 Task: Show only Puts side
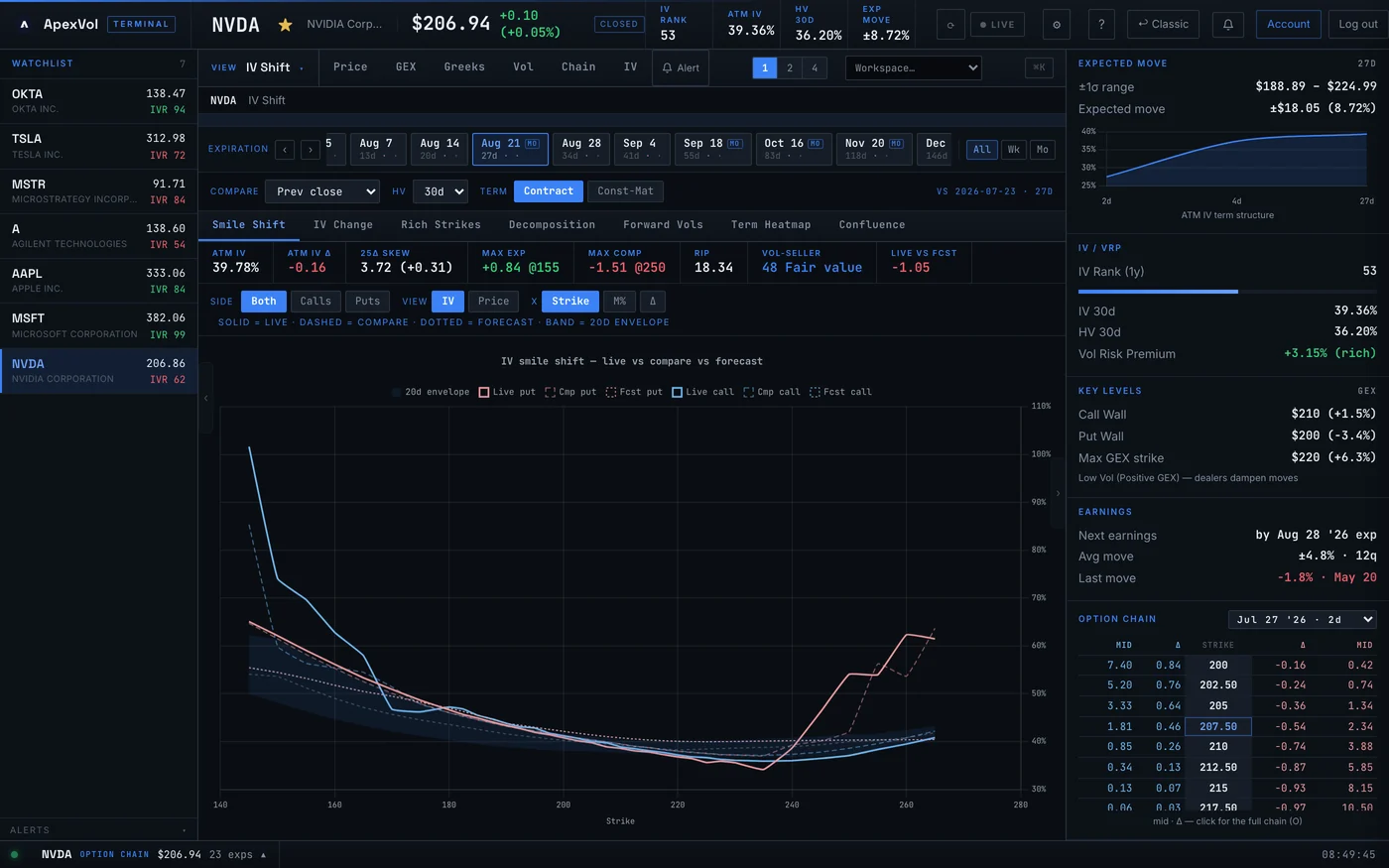(x=367, y=302)
